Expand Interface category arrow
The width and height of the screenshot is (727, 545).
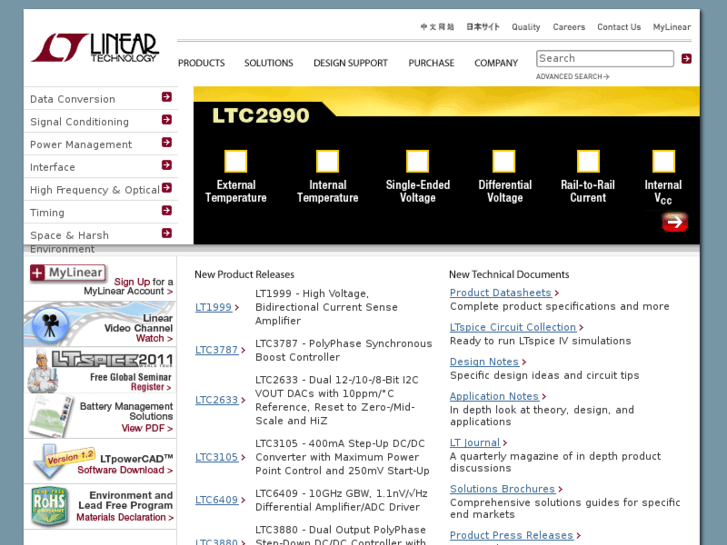[167, 165]
